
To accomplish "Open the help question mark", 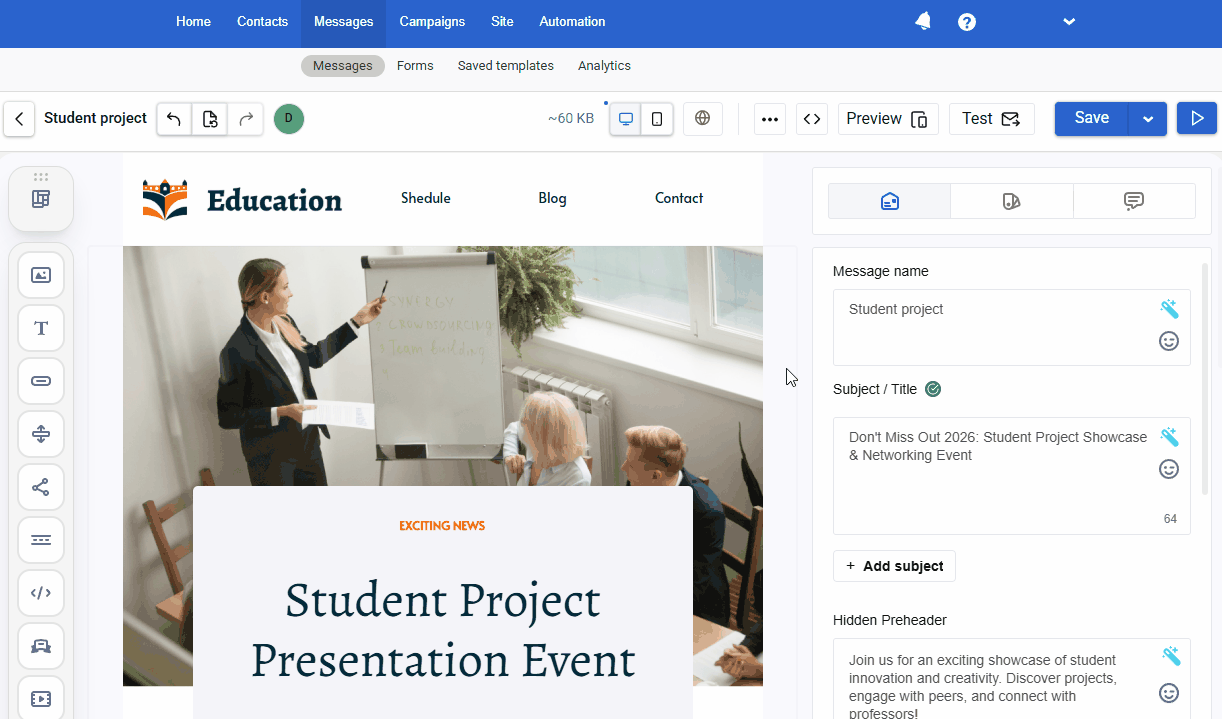I will pos(967,22).
